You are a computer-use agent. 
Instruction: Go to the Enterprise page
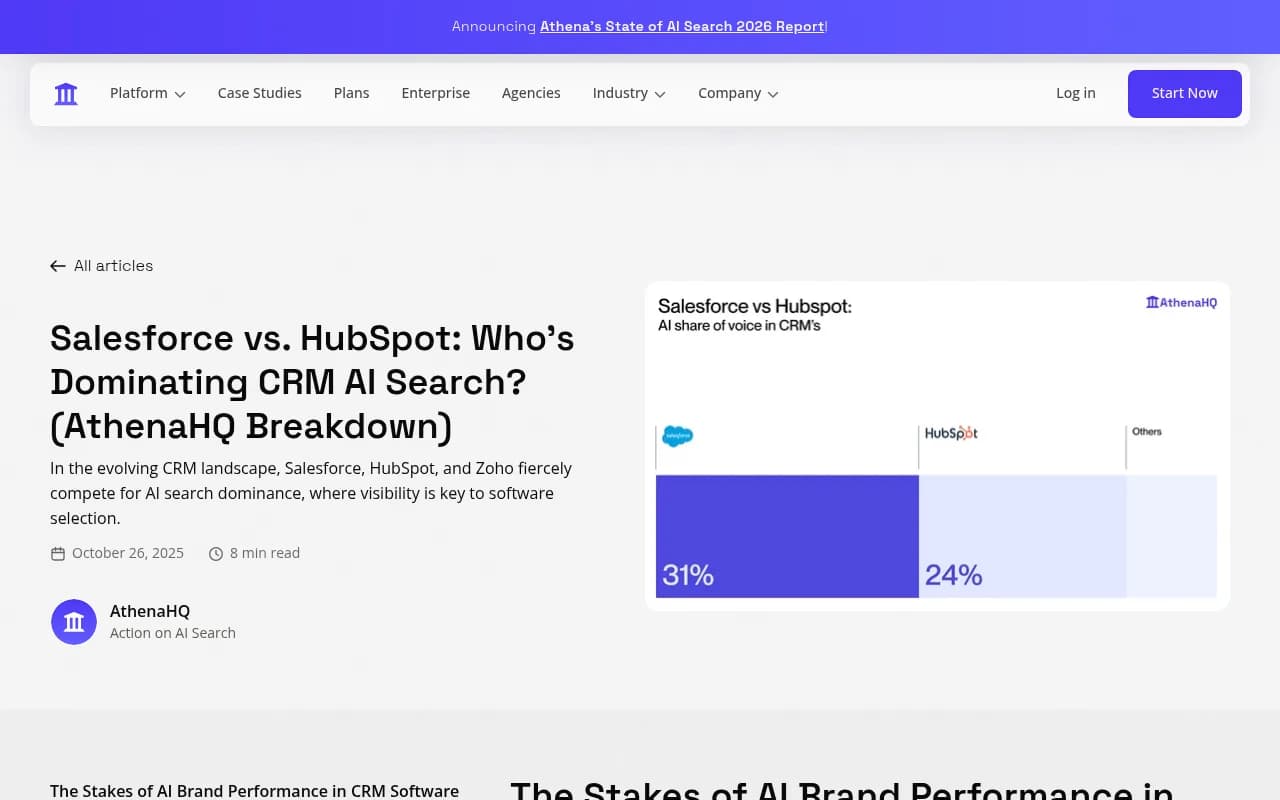click(436, 93)
